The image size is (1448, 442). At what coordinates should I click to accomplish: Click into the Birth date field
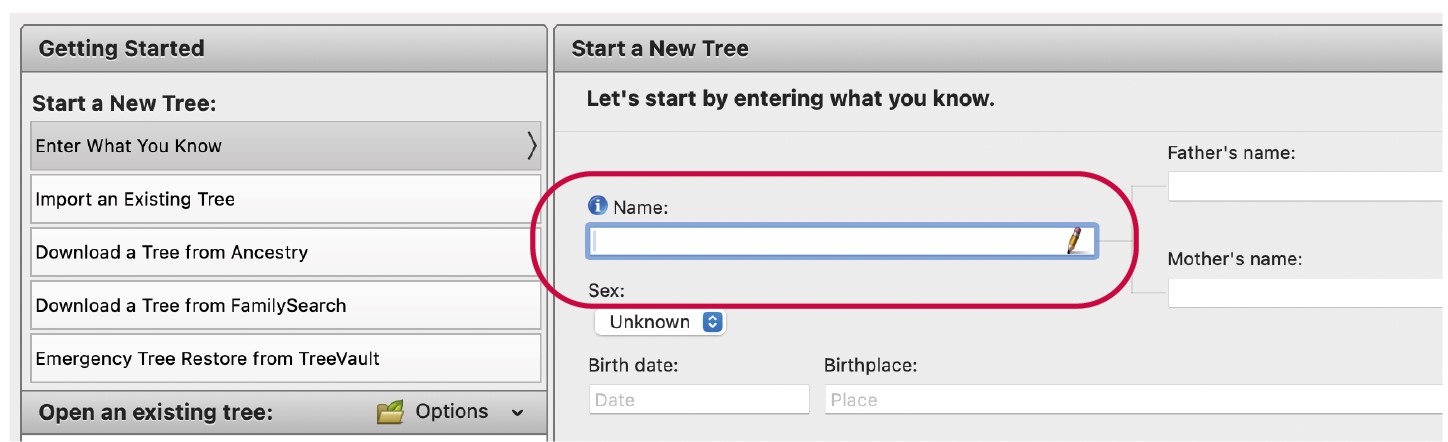pos(698,400)
